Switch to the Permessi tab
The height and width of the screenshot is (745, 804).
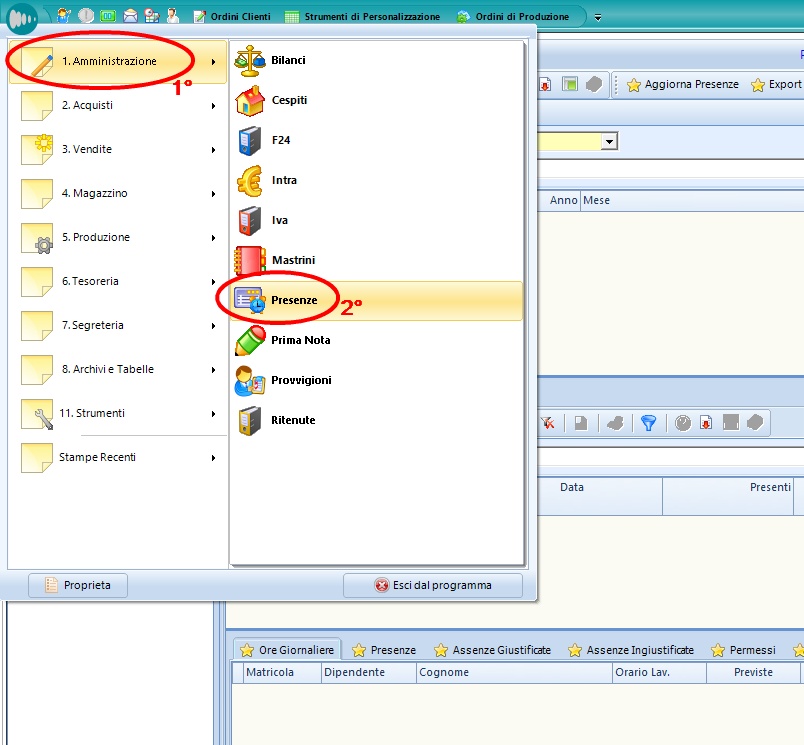click(743, 650)
